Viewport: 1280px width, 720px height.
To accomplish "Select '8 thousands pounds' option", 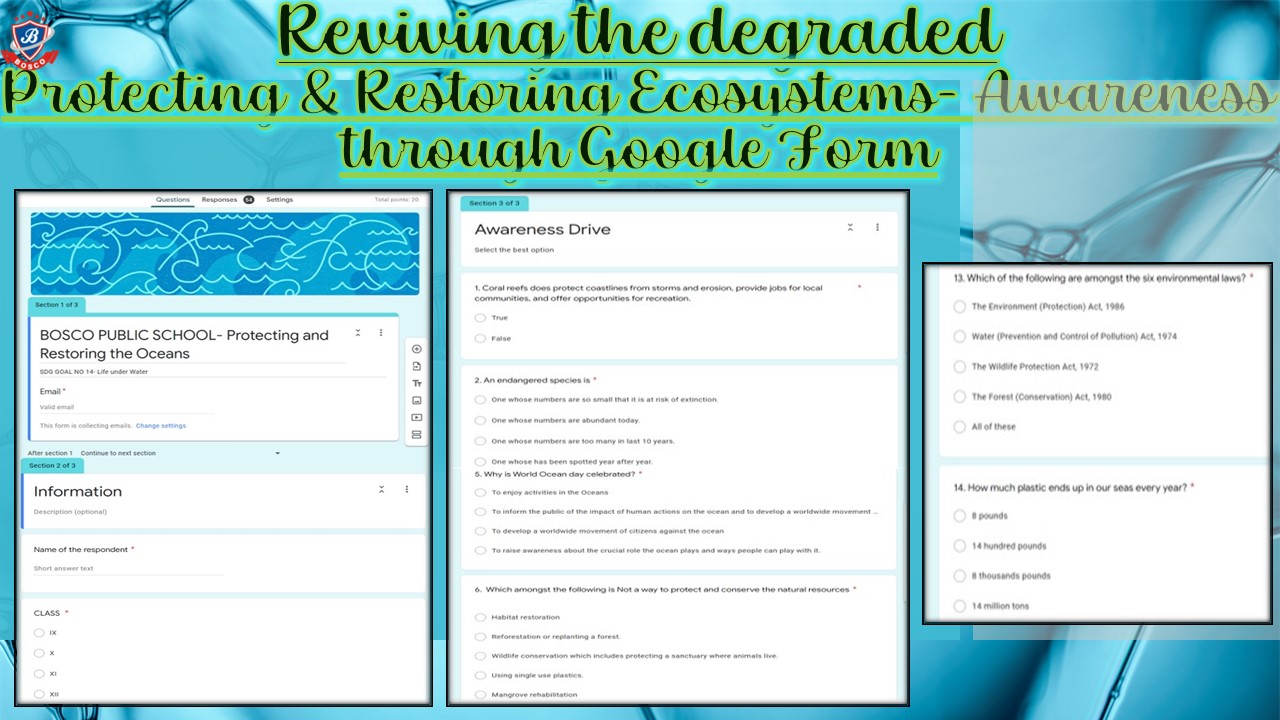I will 960,576.
